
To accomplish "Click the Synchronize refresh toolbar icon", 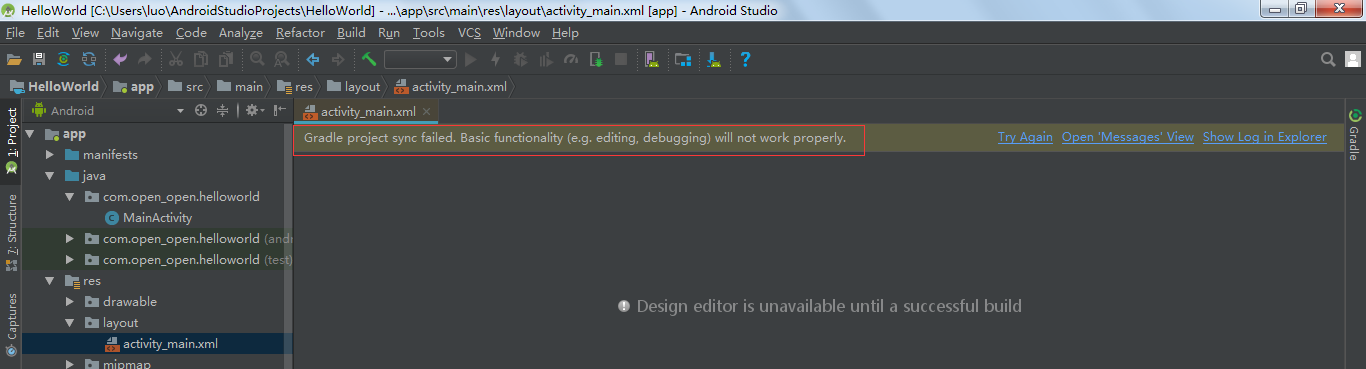I will point(89,60).
